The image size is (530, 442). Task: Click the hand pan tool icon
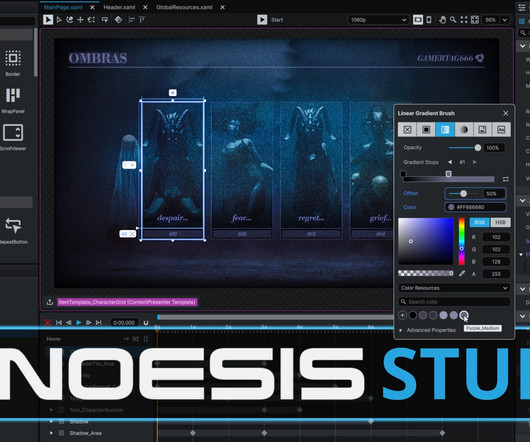(x=442, y=20)
